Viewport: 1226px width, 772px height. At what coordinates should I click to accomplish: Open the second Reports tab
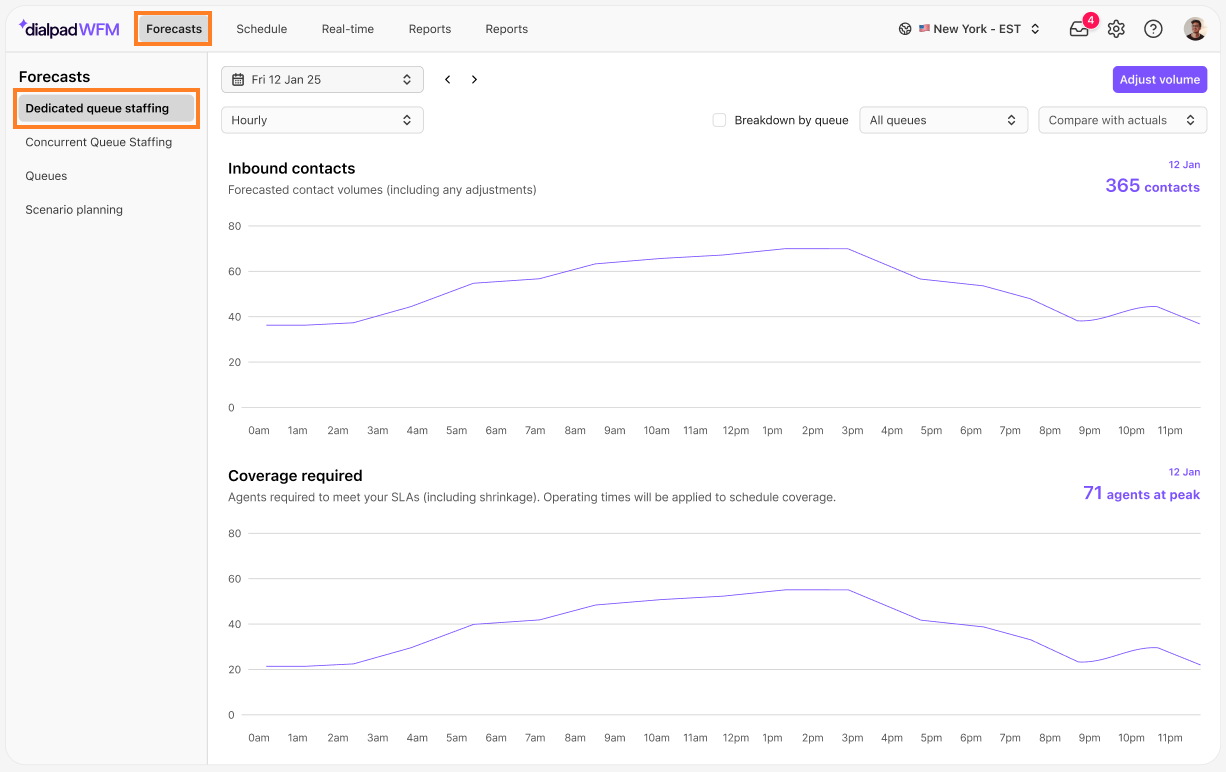pyautogui.click(x=507, y=29)
